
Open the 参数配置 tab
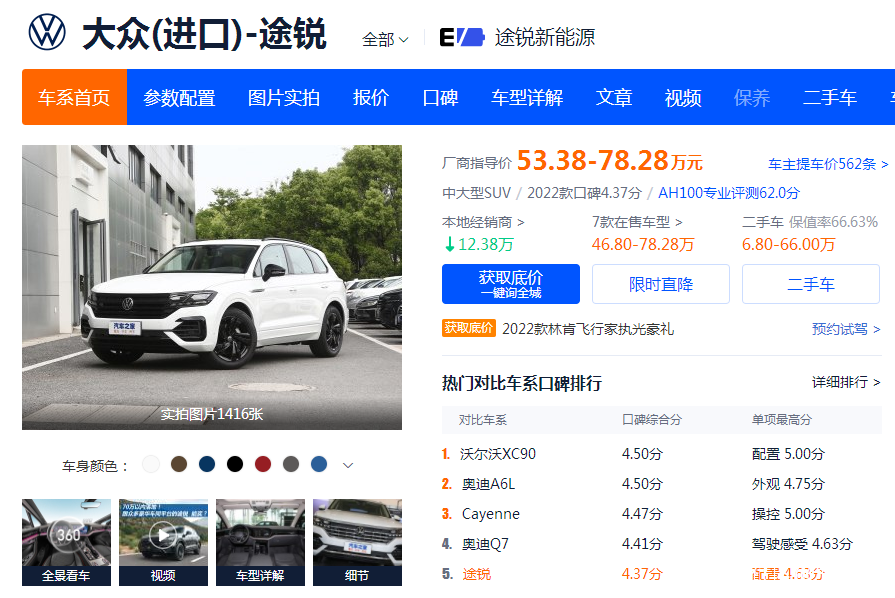tap(179, 98)
